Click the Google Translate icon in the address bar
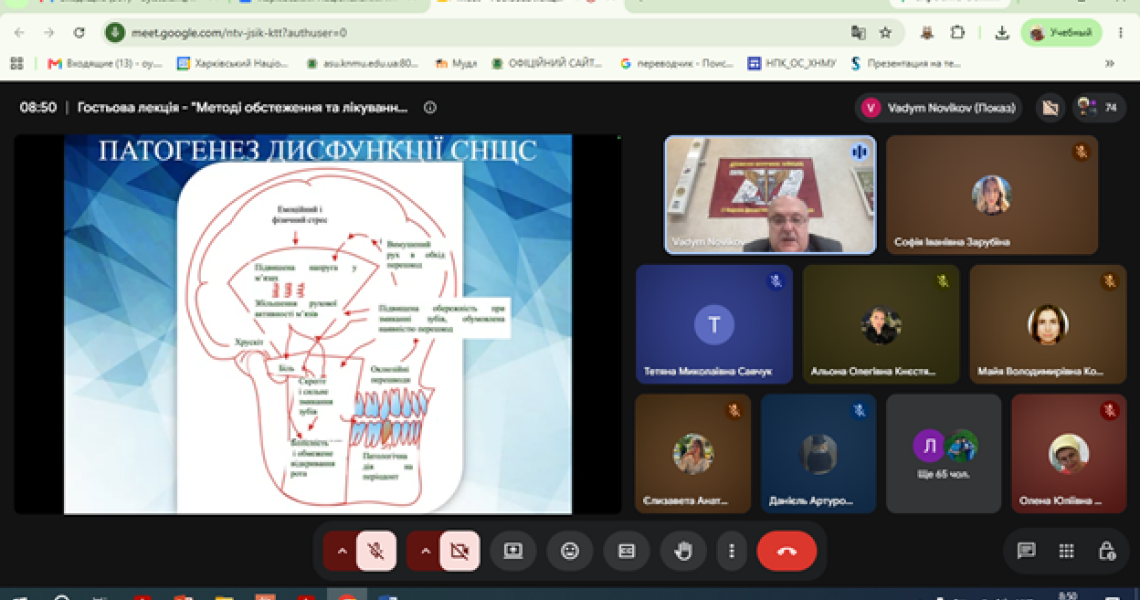 coord(859,33)
